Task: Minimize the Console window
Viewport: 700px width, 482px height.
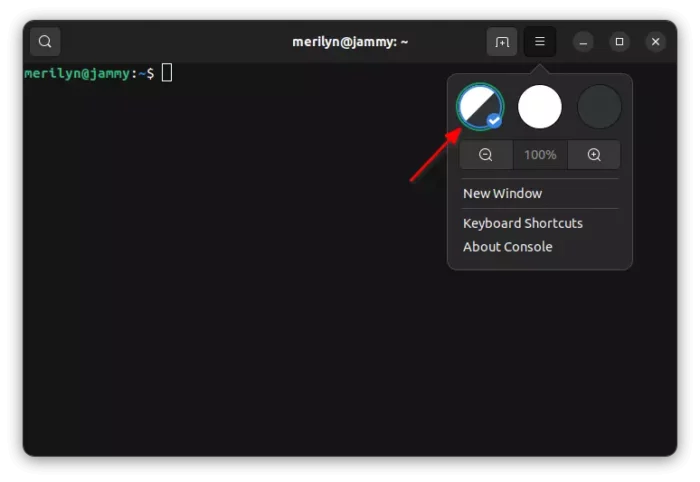Action: tap(583, 42)
